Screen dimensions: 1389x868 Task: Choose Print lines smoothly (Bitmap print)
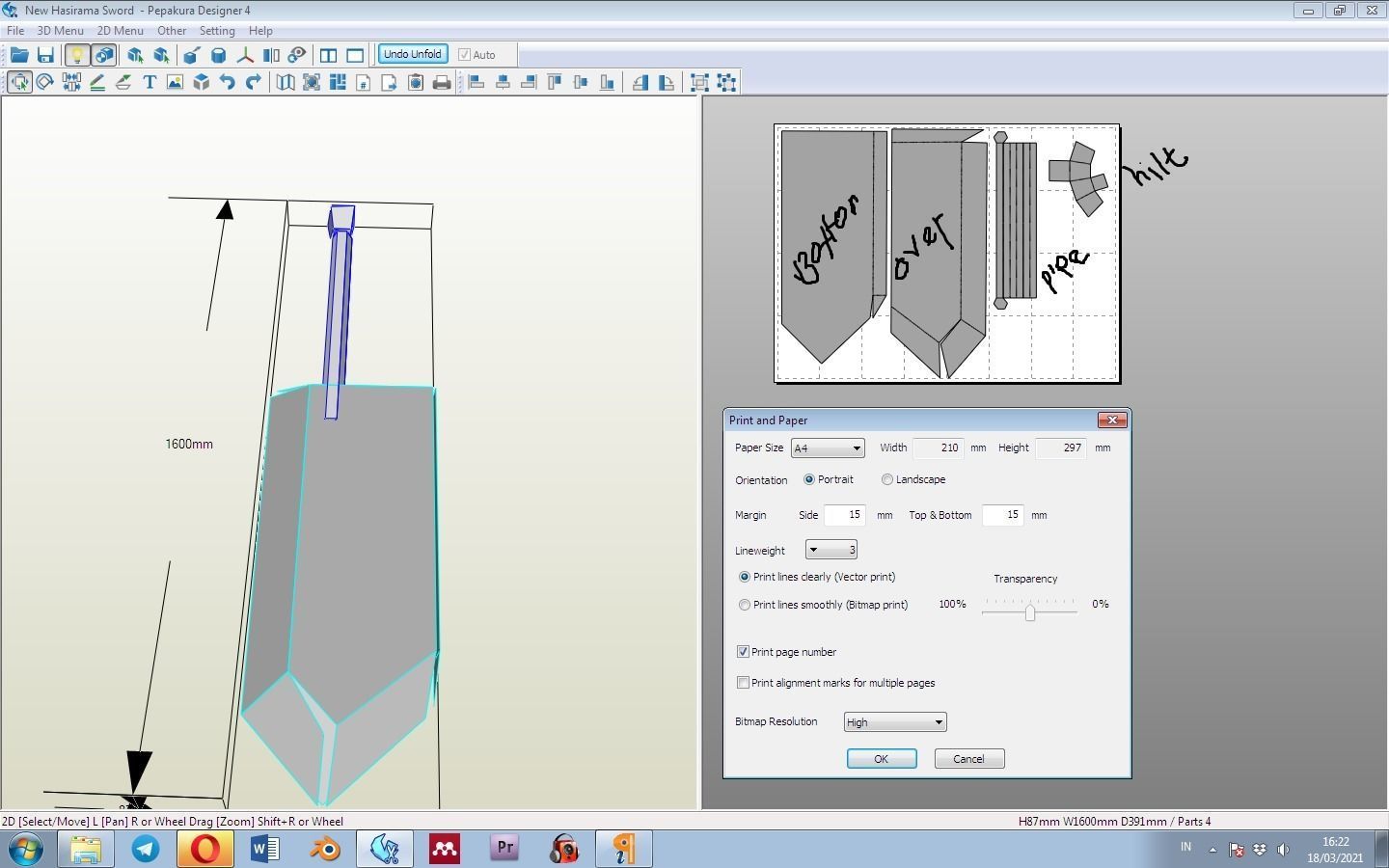click(745, 605)
